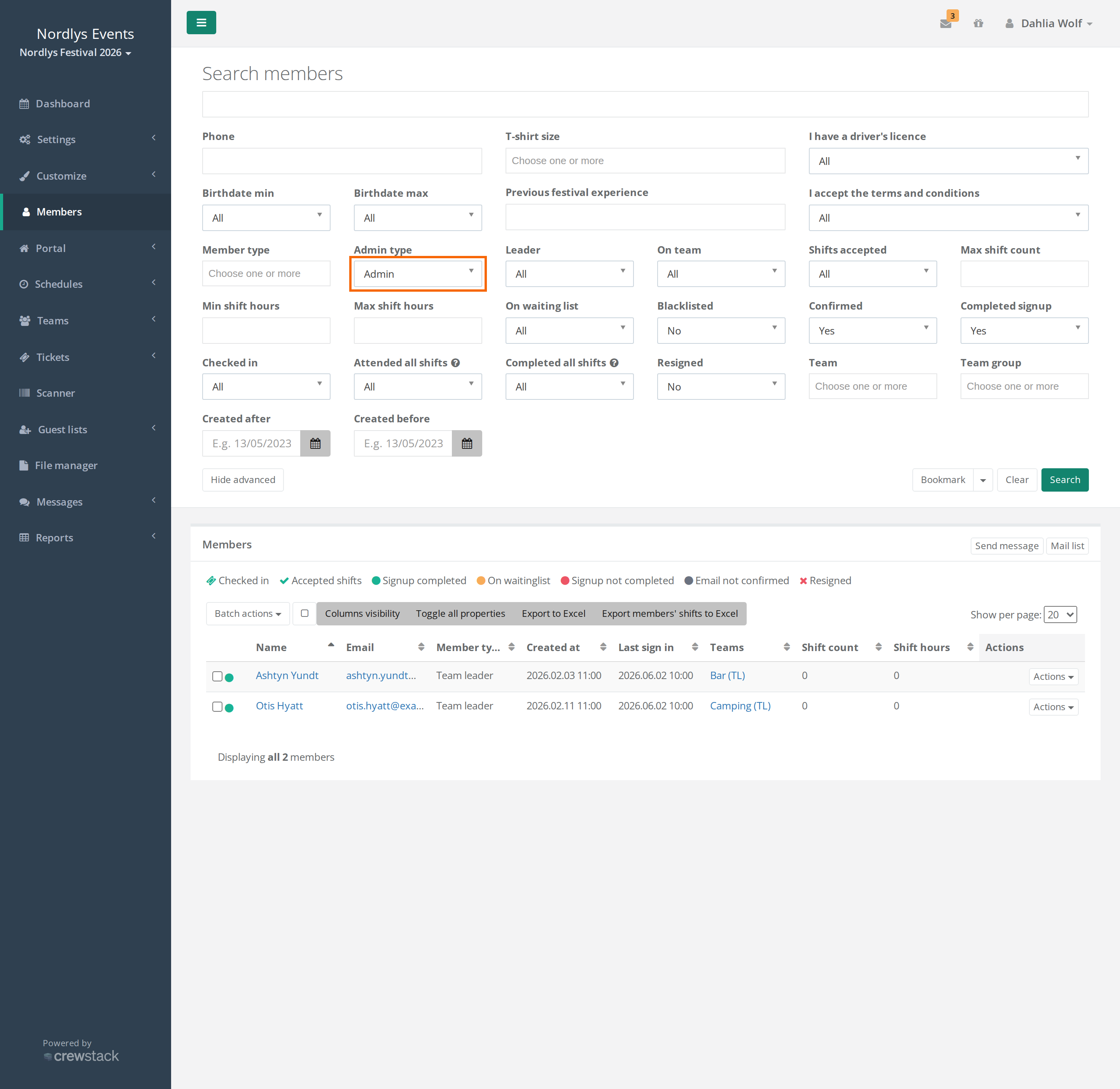
Task: Tick the checkbox for Otis Hyatt
Action: 217,706
